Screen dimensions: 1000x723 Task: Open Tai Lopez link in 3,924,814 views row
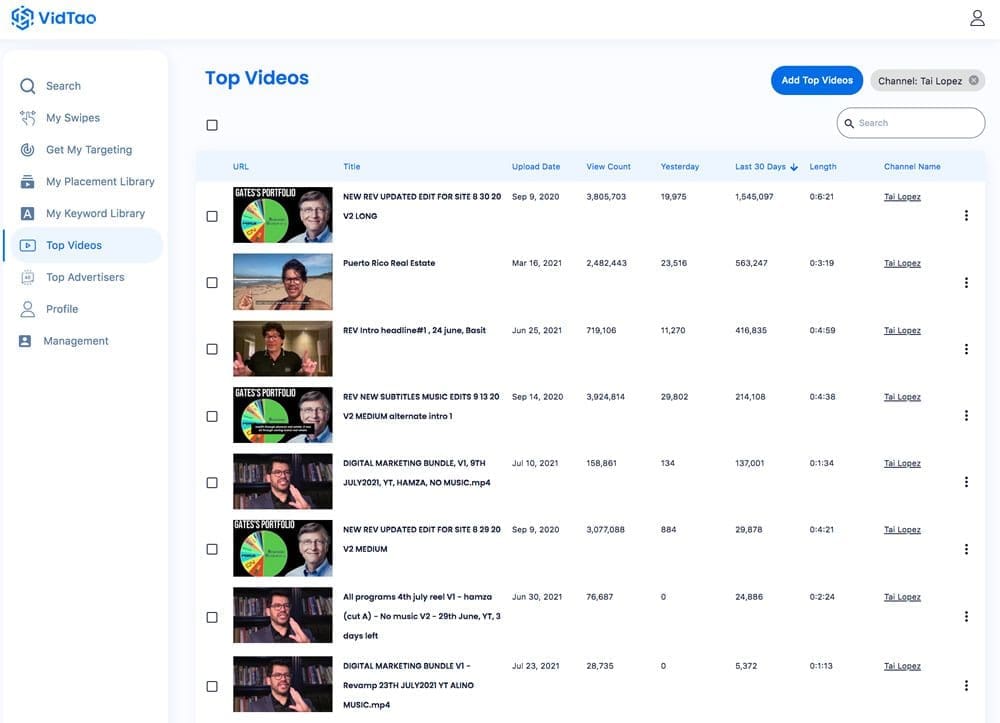[x=902, y=397]
